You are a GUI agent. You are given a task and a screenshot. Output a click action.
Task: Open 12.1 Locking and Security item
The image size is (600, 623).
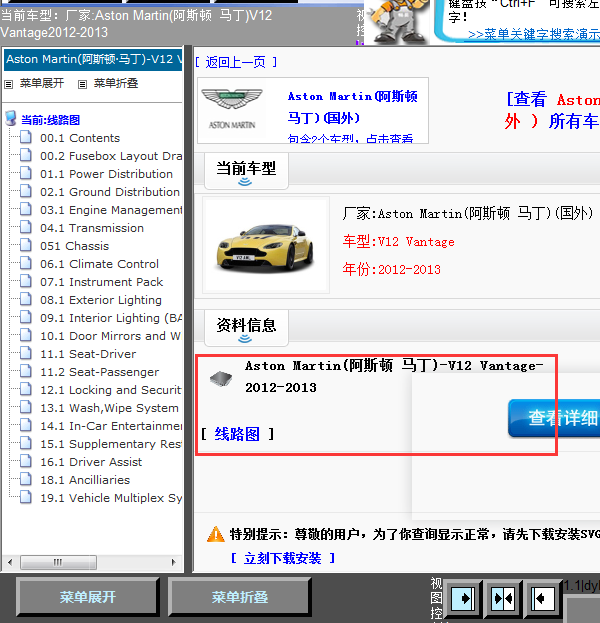coord(110,389)
